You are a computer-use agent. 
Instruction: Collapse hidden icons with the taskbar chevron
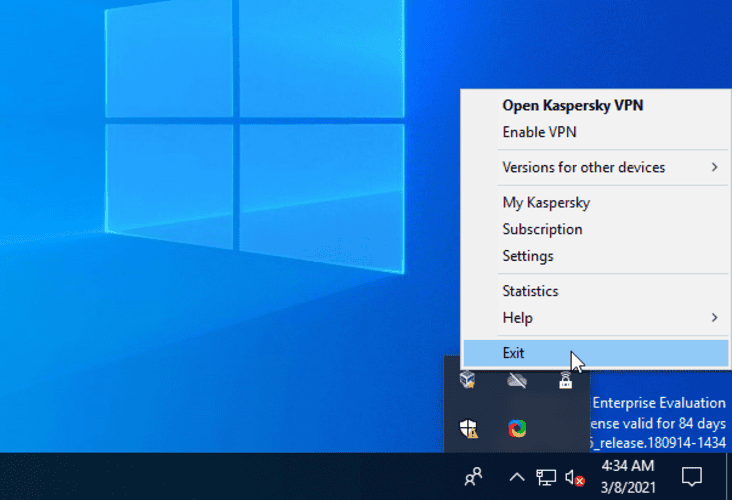coord(517,478)
